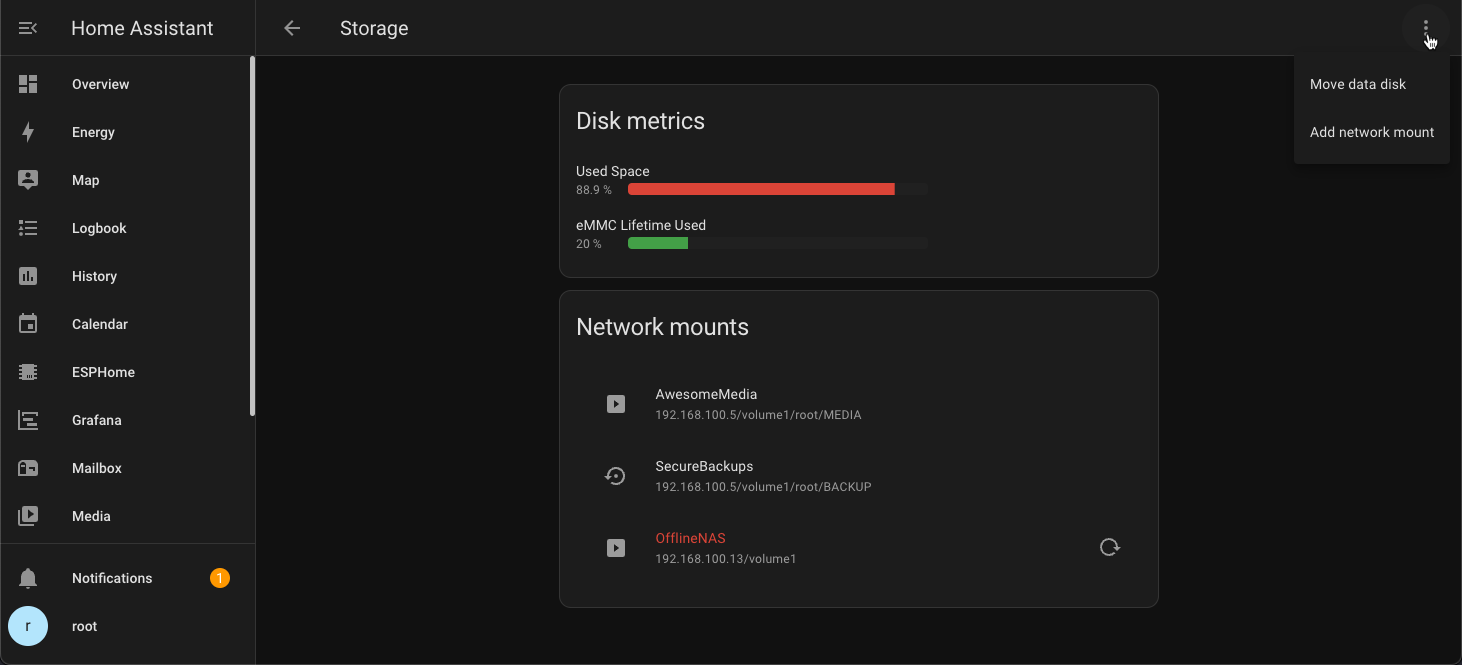This screenshot has width=1462, height=665.
Task: Click the Notifications bell icon
Action: click(28, 578)
